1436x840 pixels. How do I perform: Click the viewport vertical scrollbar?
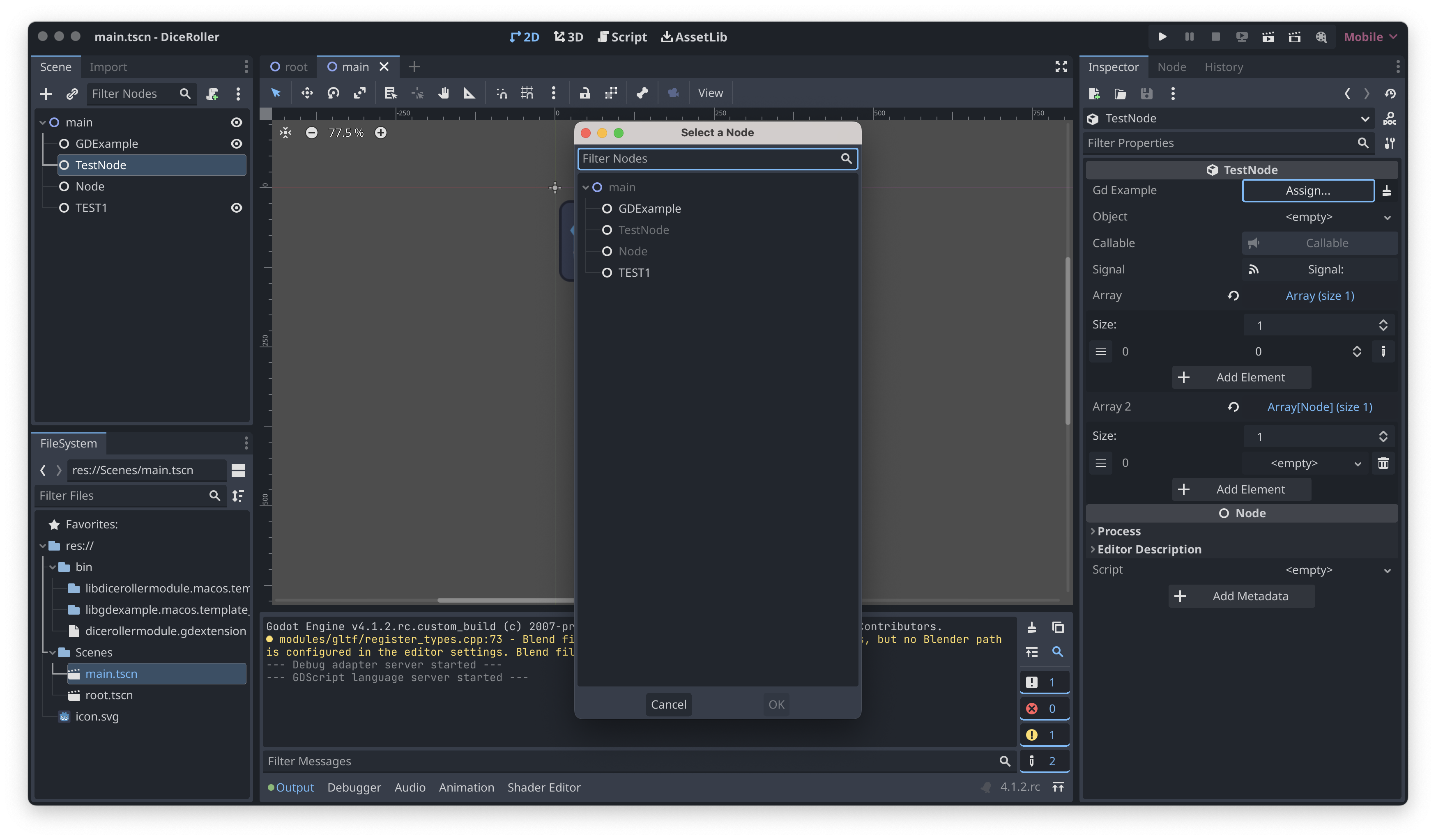click(1067, 340)
